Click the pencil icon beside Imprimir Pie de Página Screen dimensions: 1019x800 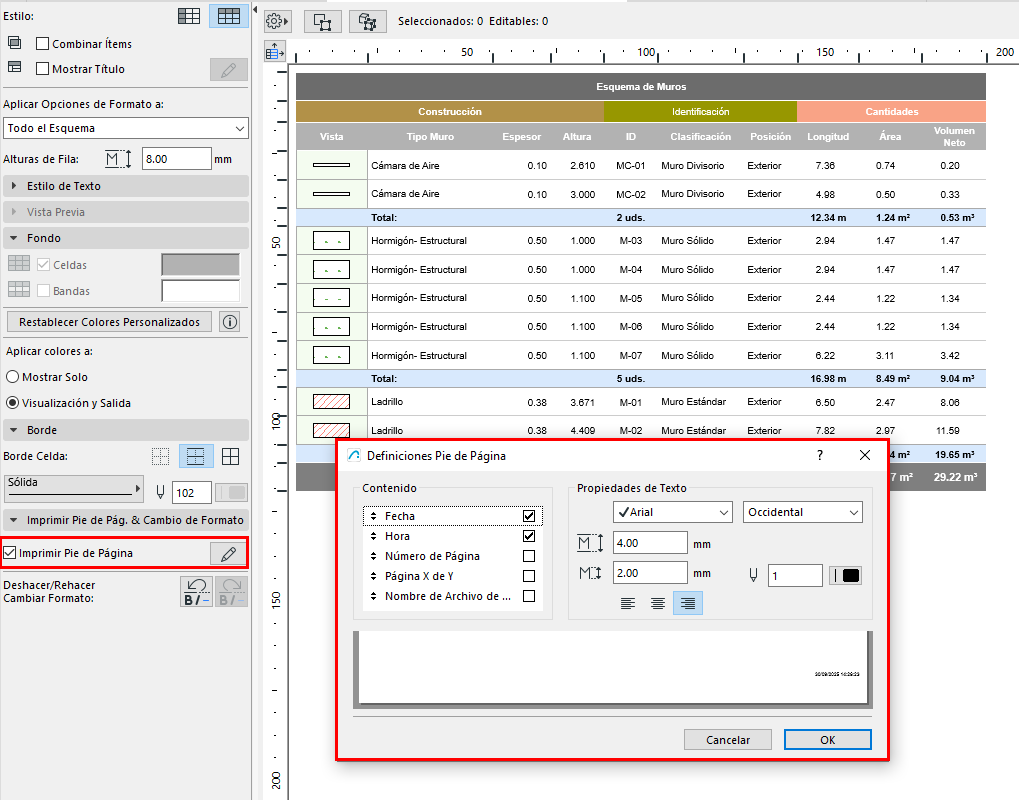tap(228, 554)
